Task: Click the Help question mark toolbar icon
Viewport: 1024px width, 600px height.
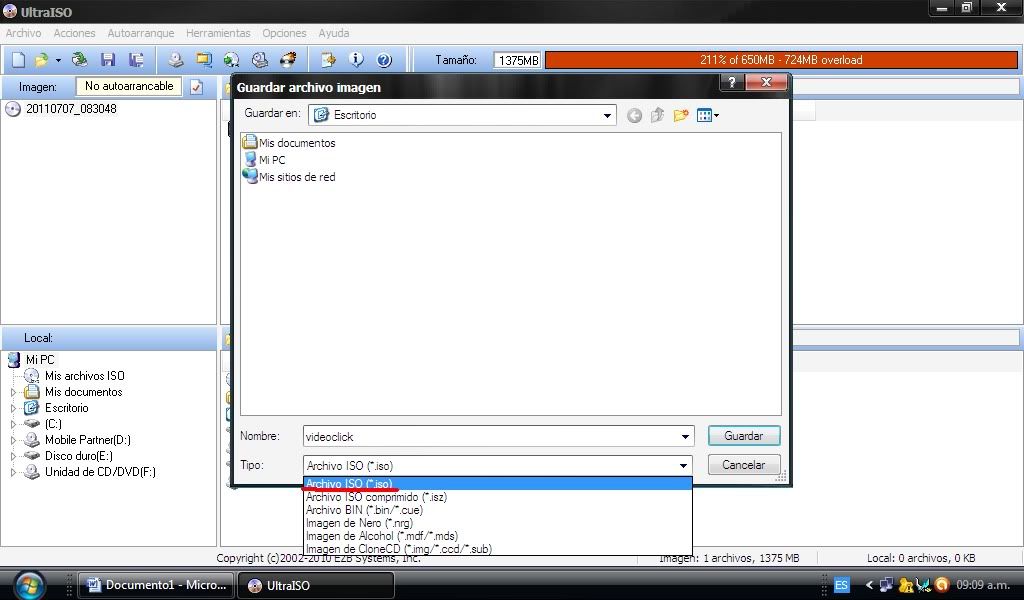Action: pos(384,60)
